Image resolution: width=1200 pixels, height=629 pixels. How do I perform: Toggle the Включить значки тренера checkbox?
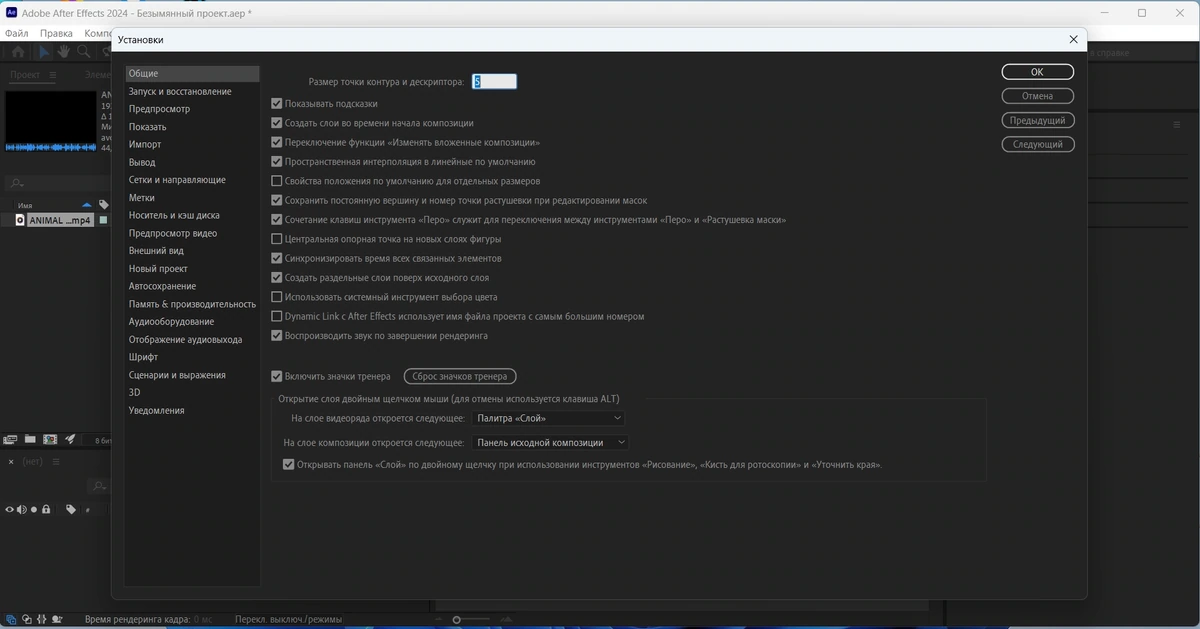coord(277,376)
